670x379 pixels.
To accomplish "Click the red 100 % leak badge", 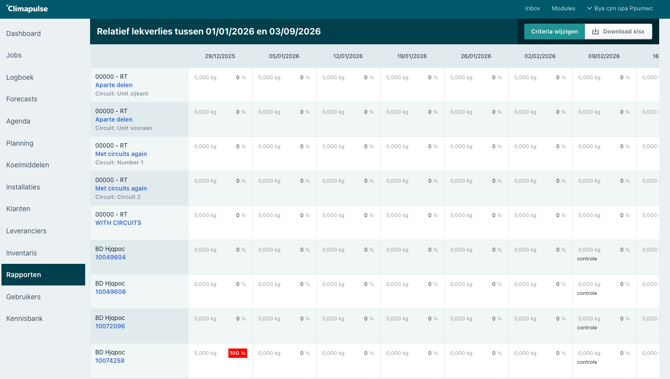I will [238, 353].
